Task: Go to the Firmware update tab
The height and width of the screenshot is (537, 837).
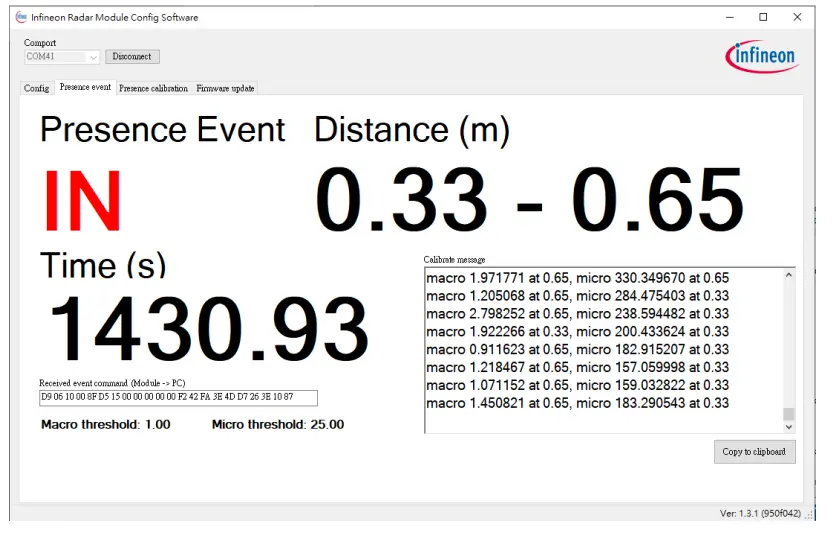Action: (x=225, y=89)
